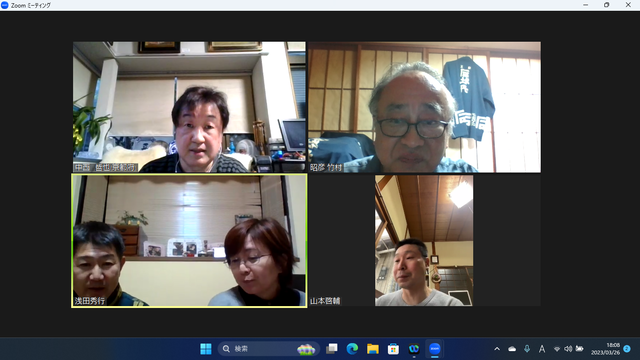Image resolution: width=640 pixels, height=360 pixels.
Task: Select the 浅田秀行 video tile
Action: pos(189,241)
